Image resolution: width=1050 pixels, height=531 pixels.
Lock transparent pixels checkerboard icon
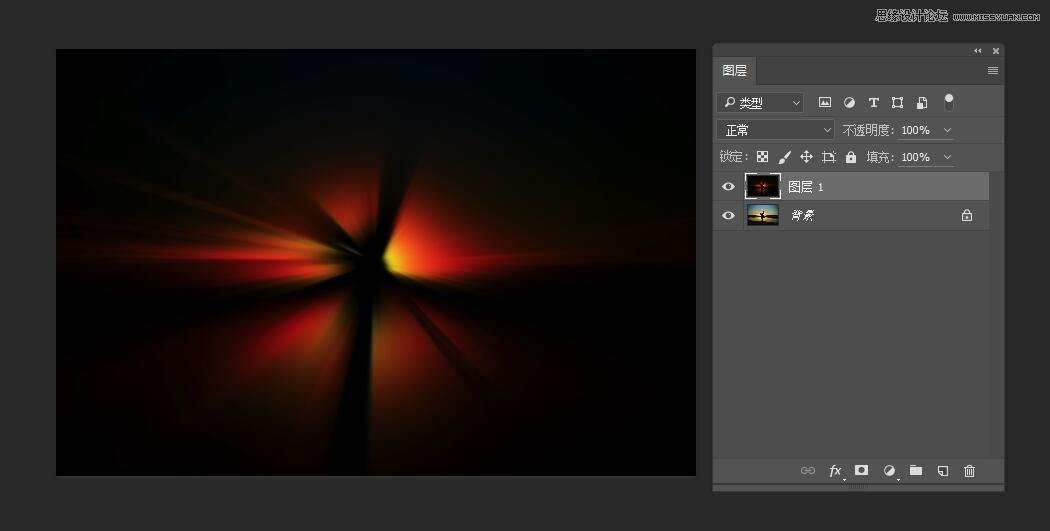click(x=762, y=157)
